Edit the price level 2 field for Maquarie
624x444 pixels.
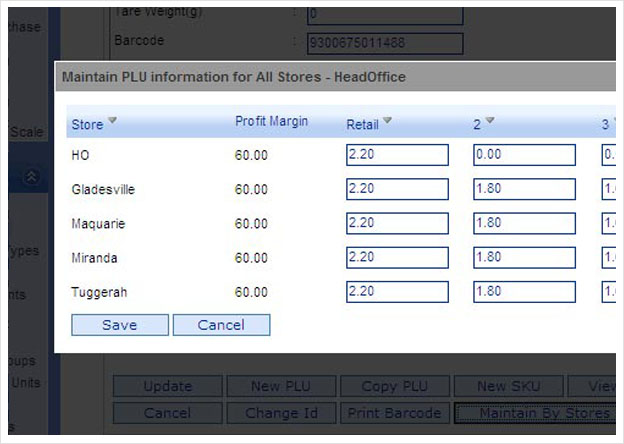click(x=525, y=223)
